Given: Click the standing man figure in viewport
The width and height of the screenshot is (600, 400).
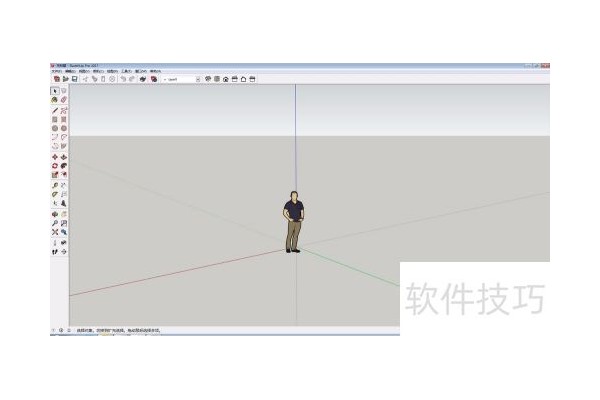Looking at the screenshot, I should pos(293,222).
